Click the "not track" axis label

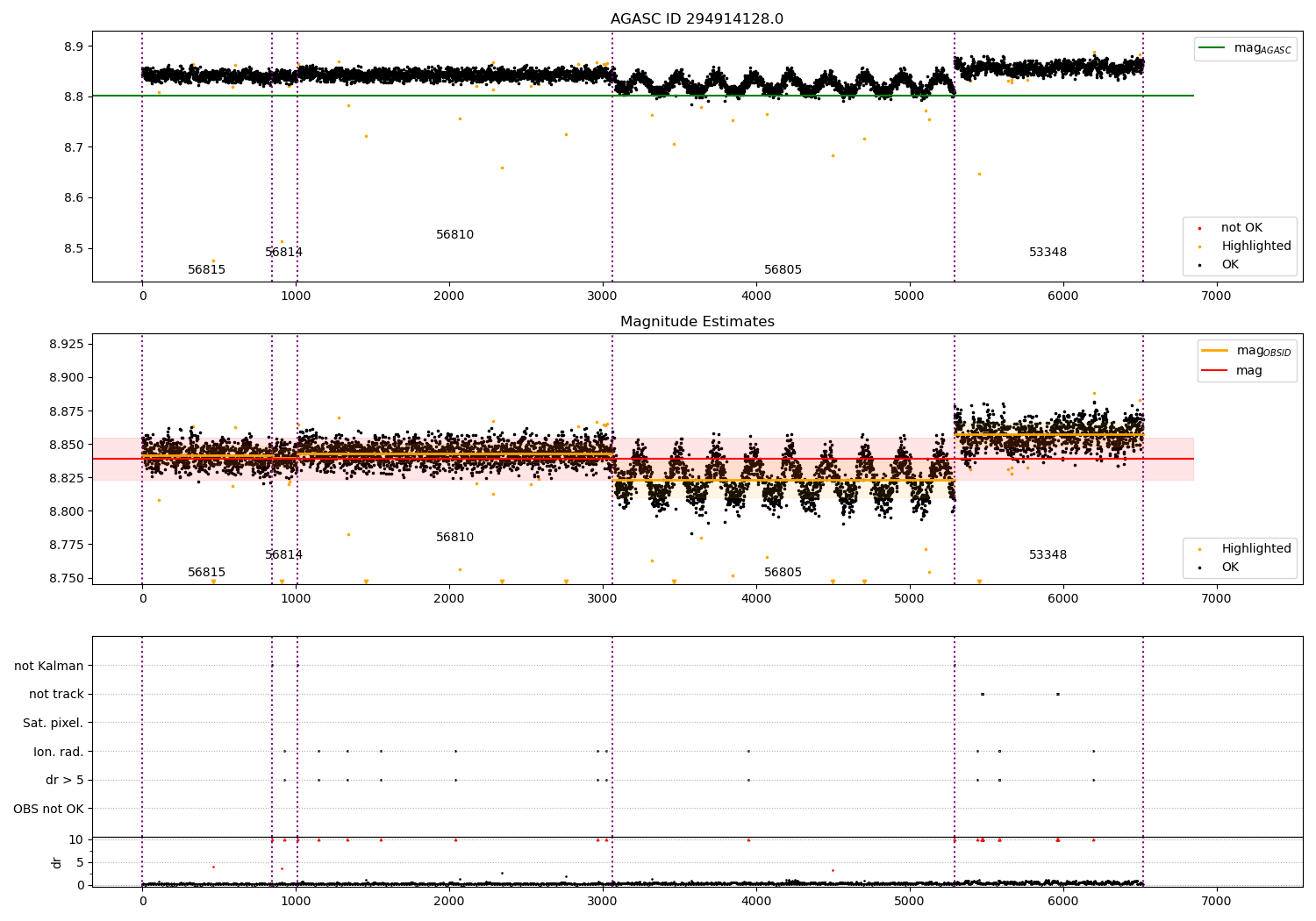56,695
